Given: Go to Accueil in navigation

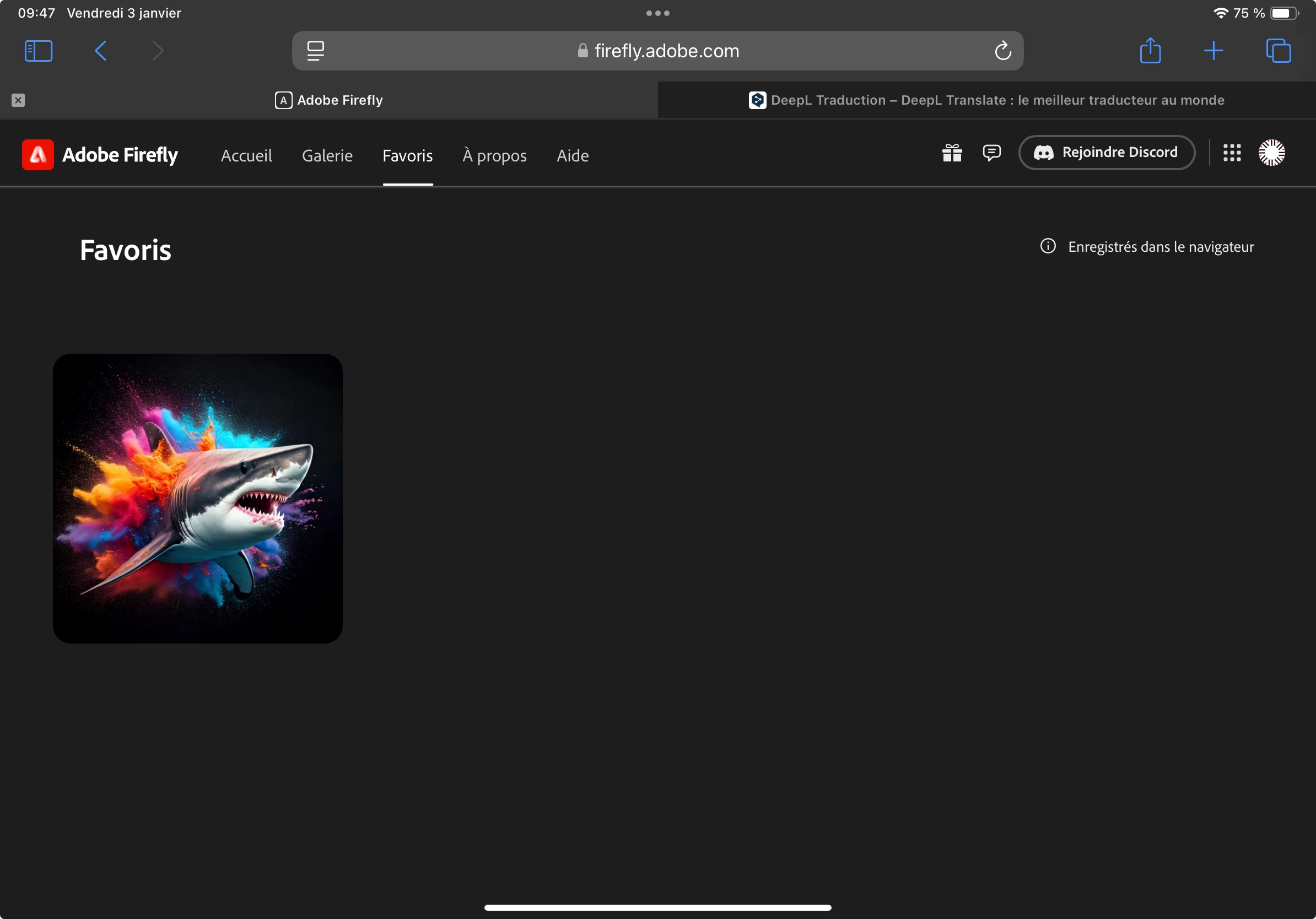Looking at the screenshot, I should (246, 156).
